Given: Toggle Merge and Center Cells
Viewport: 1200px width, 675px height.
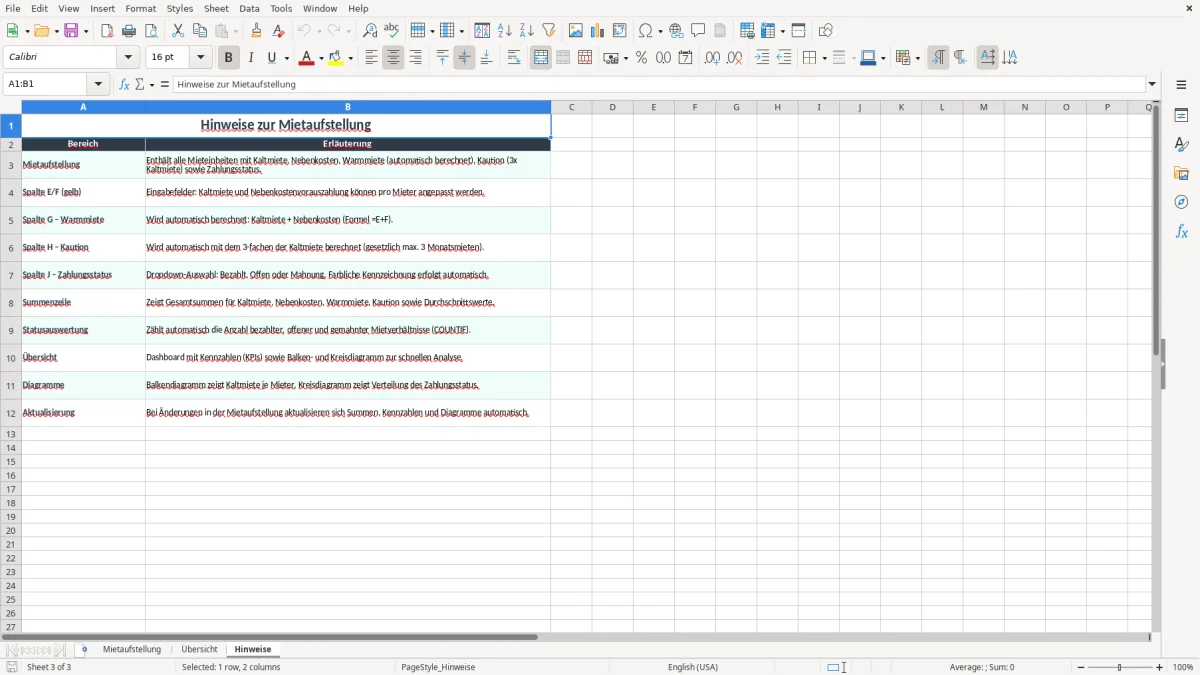Looking at the screenshot, I should pos(541,58).
